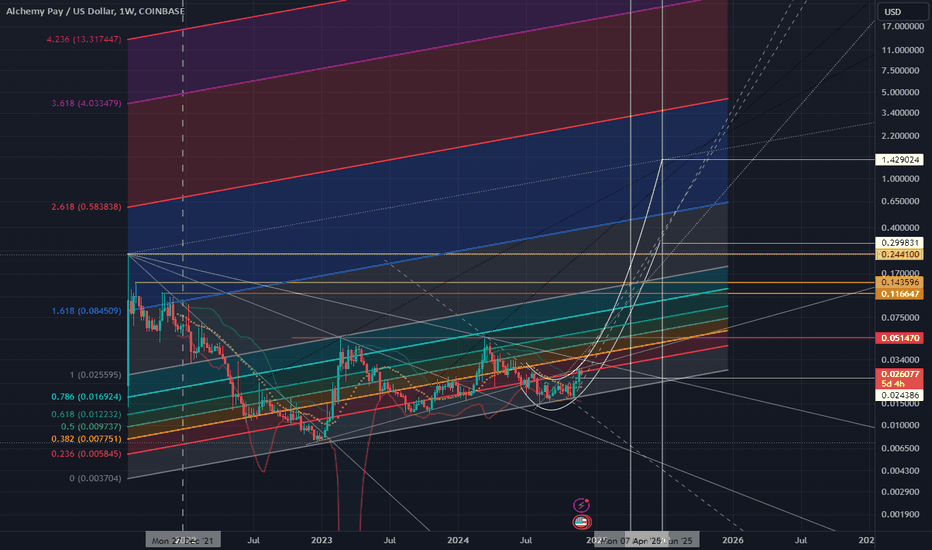
Task: Open the USD currency selector
Action: point(900,12)
